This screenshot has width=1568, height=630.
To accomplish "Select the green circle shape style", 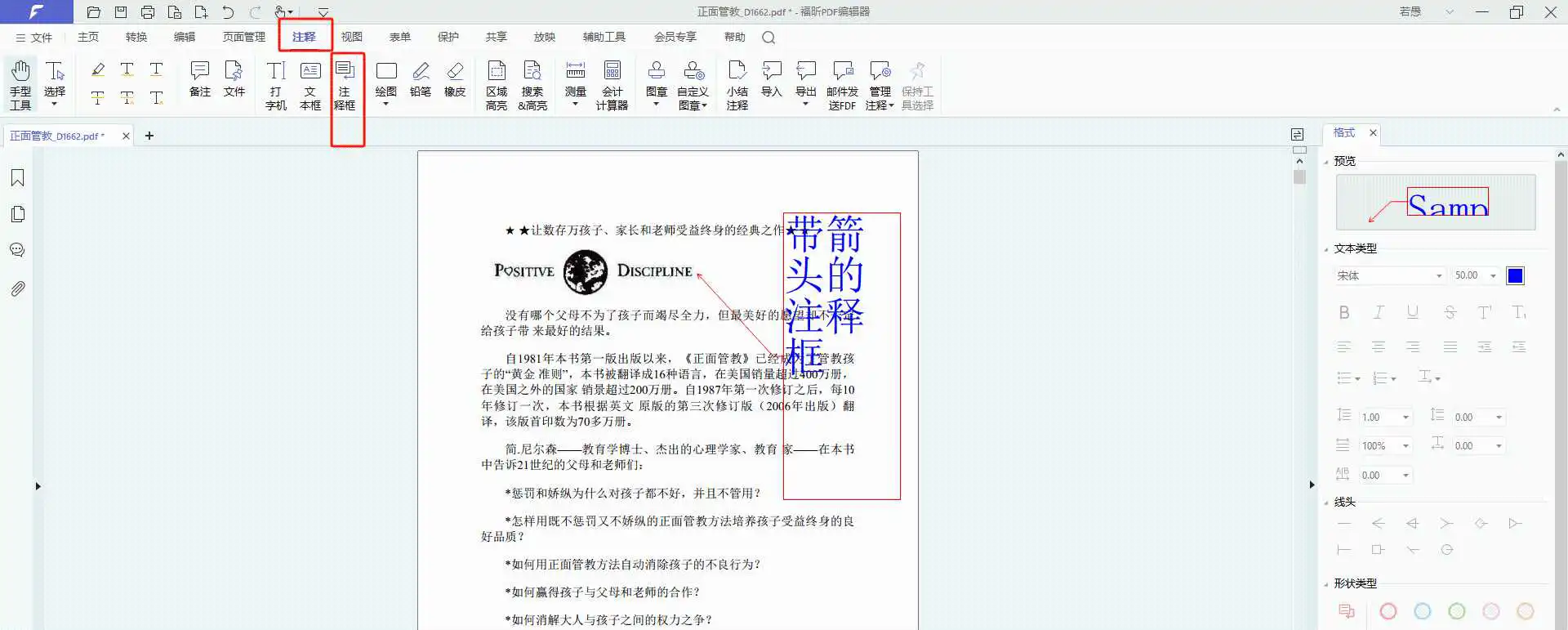I will (x=1457, y=610).
